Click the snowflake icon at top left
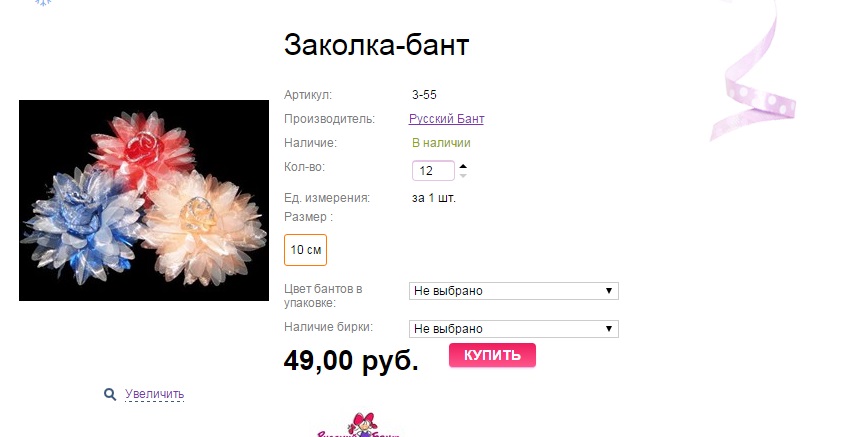The width and height of the screenshot is (861, 437). [x=43, y=3]
